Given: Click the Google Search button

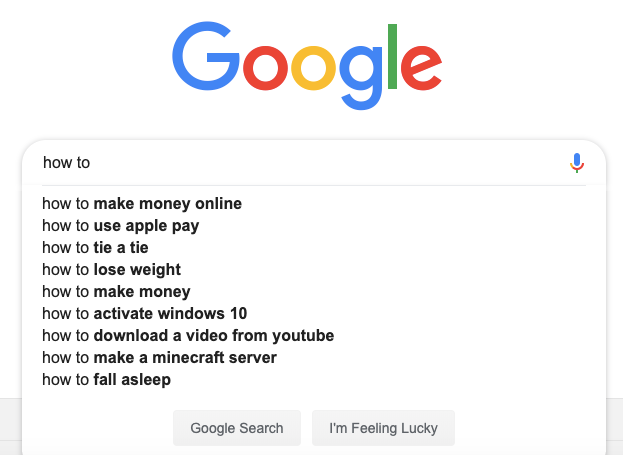Looking at the screenshot, I should pyautogui.click(x=237, y=428).
